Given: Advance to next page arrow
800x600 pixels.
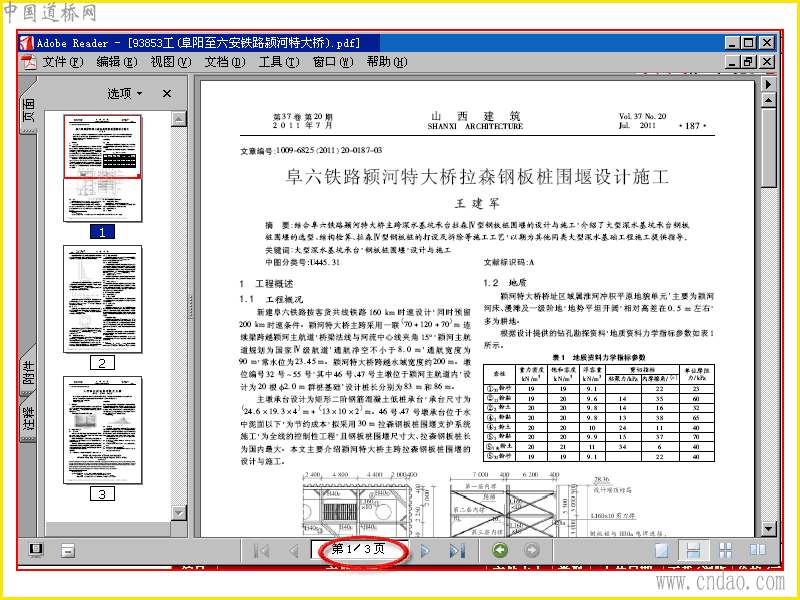Looking at the screenshot, I should coord(424,551).
